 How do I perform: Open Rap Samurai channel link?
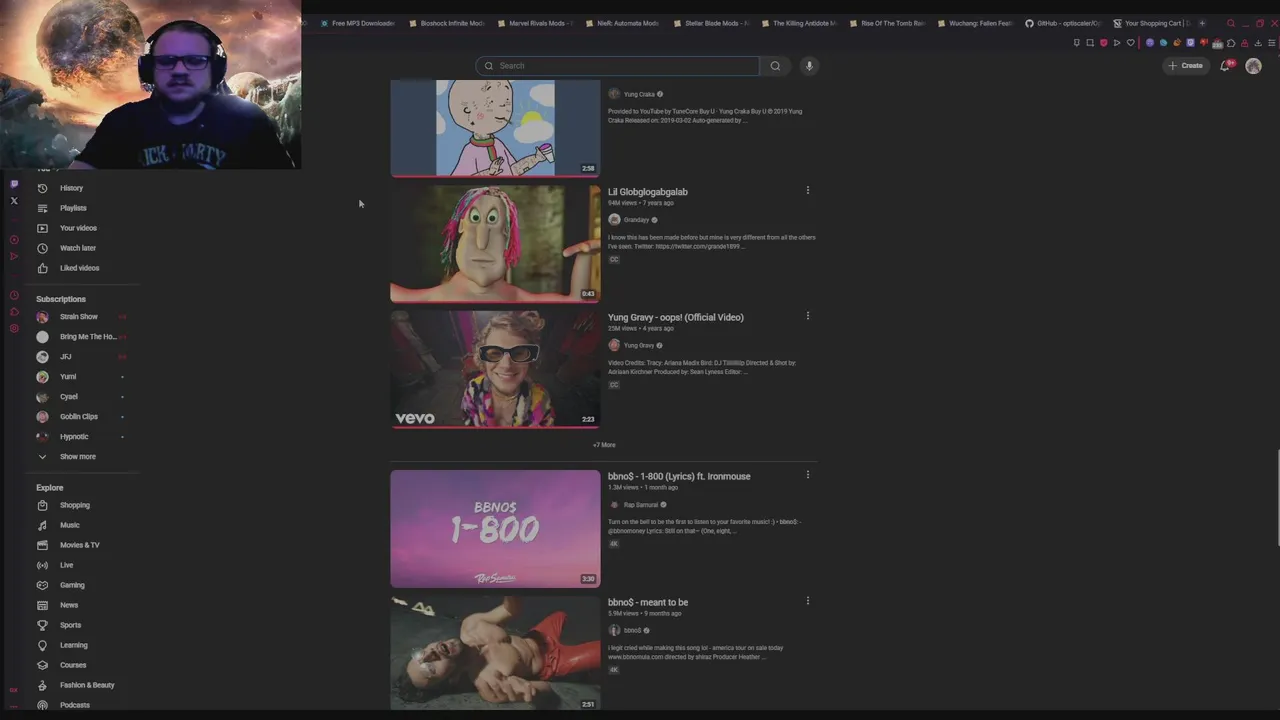641,505
